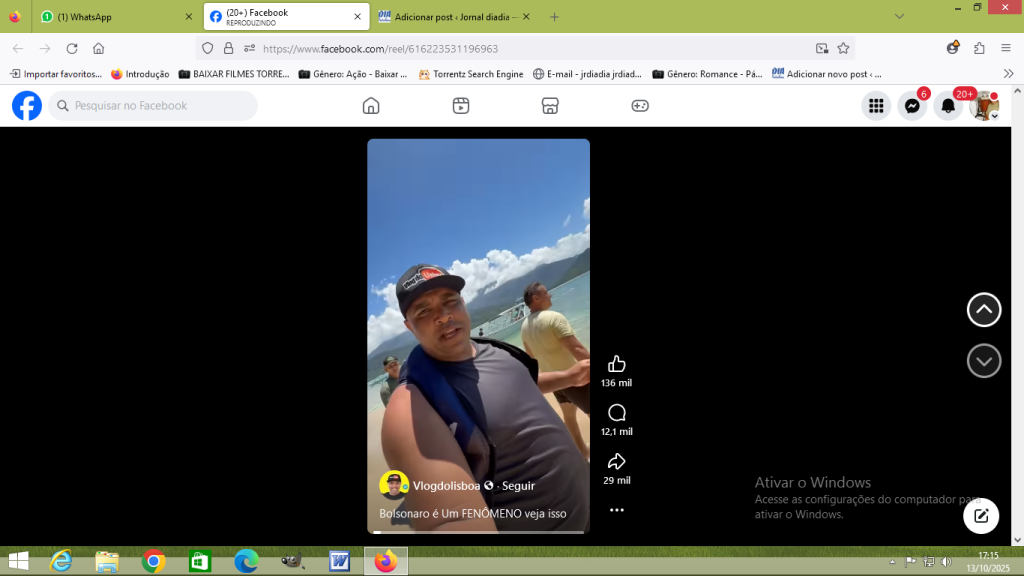Open Facebook notifications bell
1024x576 pixels.
point(947,106)
